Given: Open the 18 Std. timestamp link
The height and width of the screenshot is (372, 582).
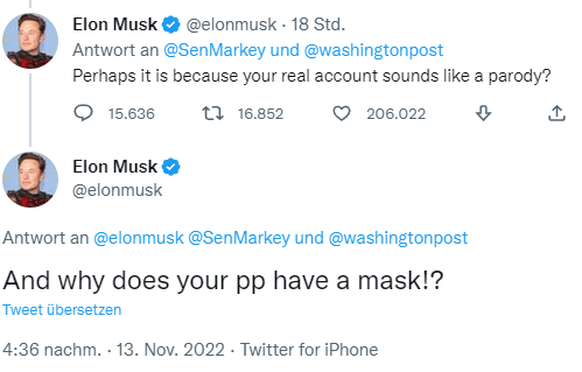Looking at the screenshot, I should [318, 25].
